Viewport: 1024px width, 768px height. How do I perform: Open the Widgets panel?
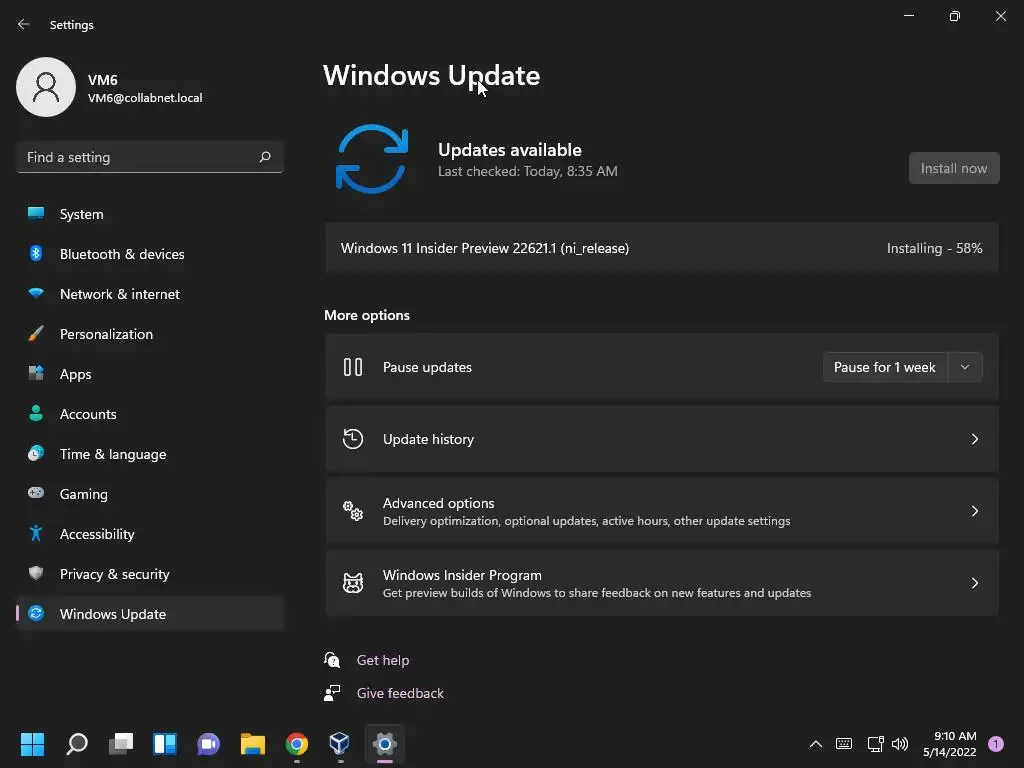tap(165, 744)
